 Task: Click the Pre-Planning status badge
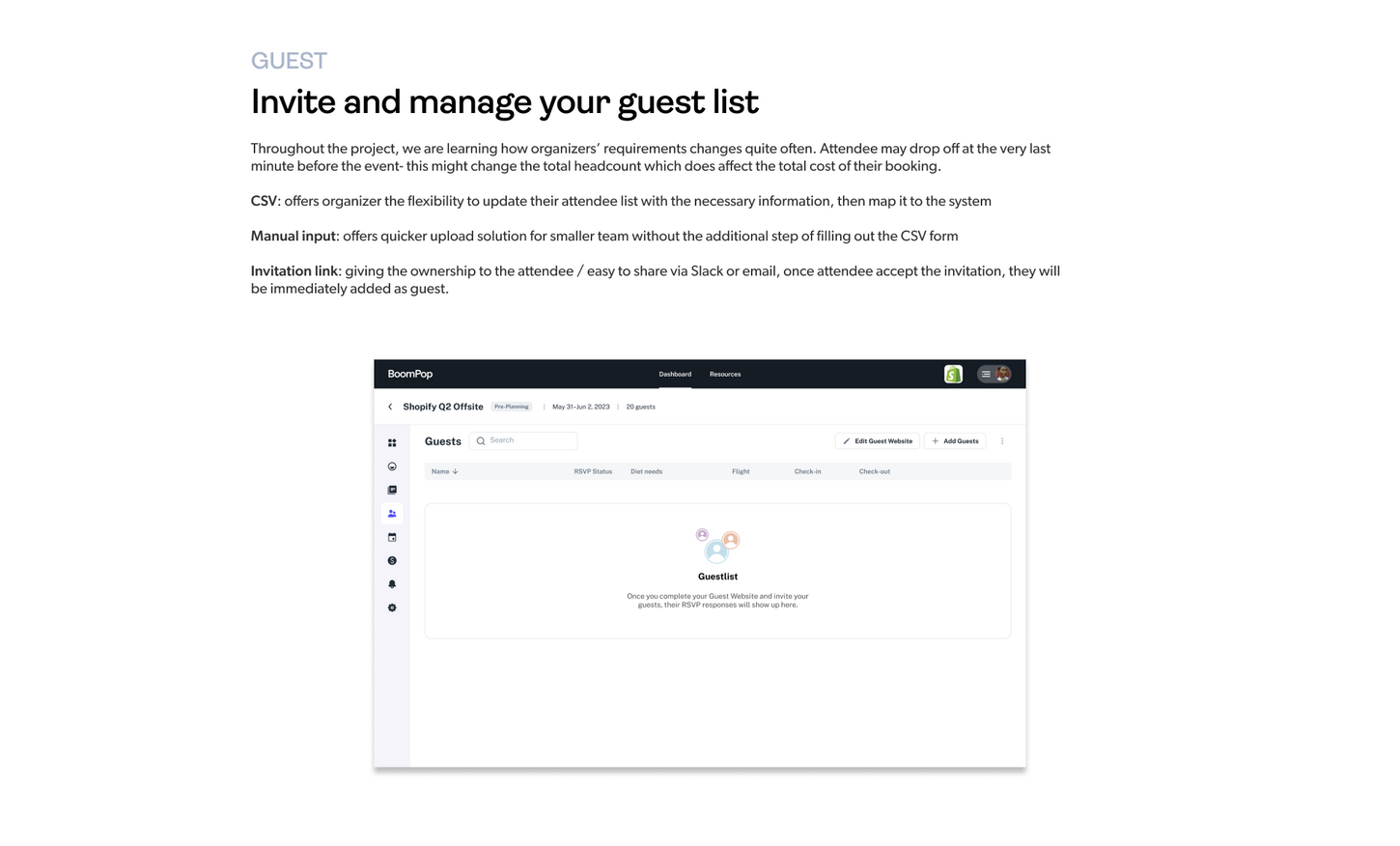[512, 407]
